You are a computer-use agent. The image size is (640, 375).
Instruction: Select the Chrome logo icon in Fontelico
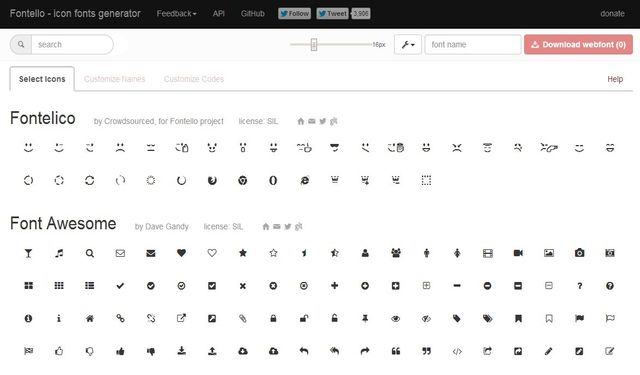[x=242, y=180]
